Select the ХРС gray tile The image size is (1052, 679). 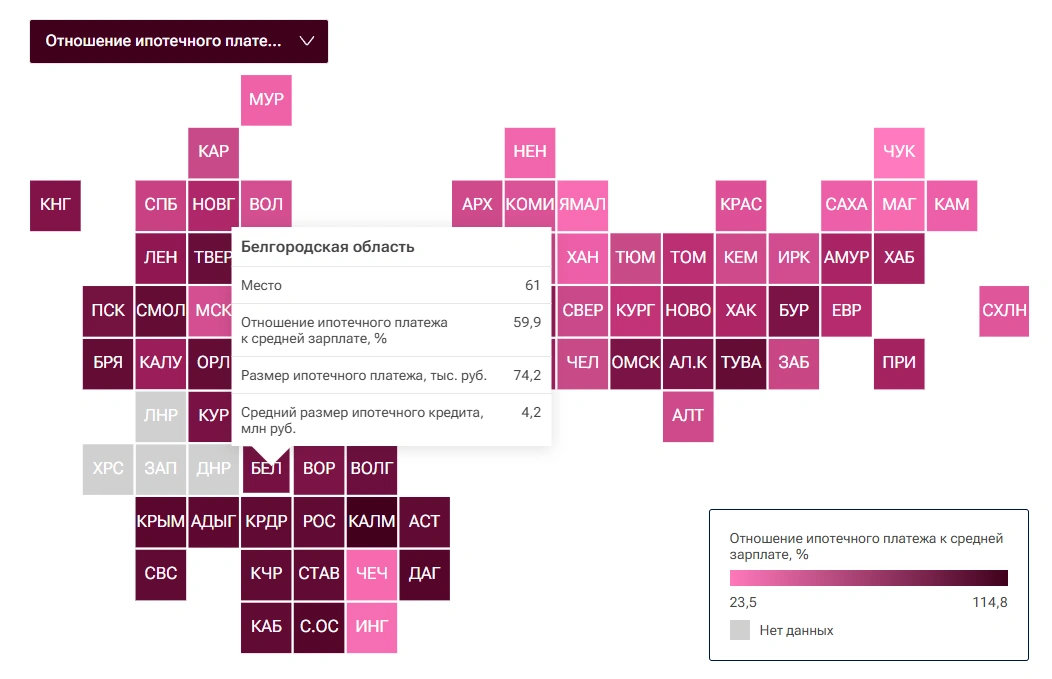[108, 468]
